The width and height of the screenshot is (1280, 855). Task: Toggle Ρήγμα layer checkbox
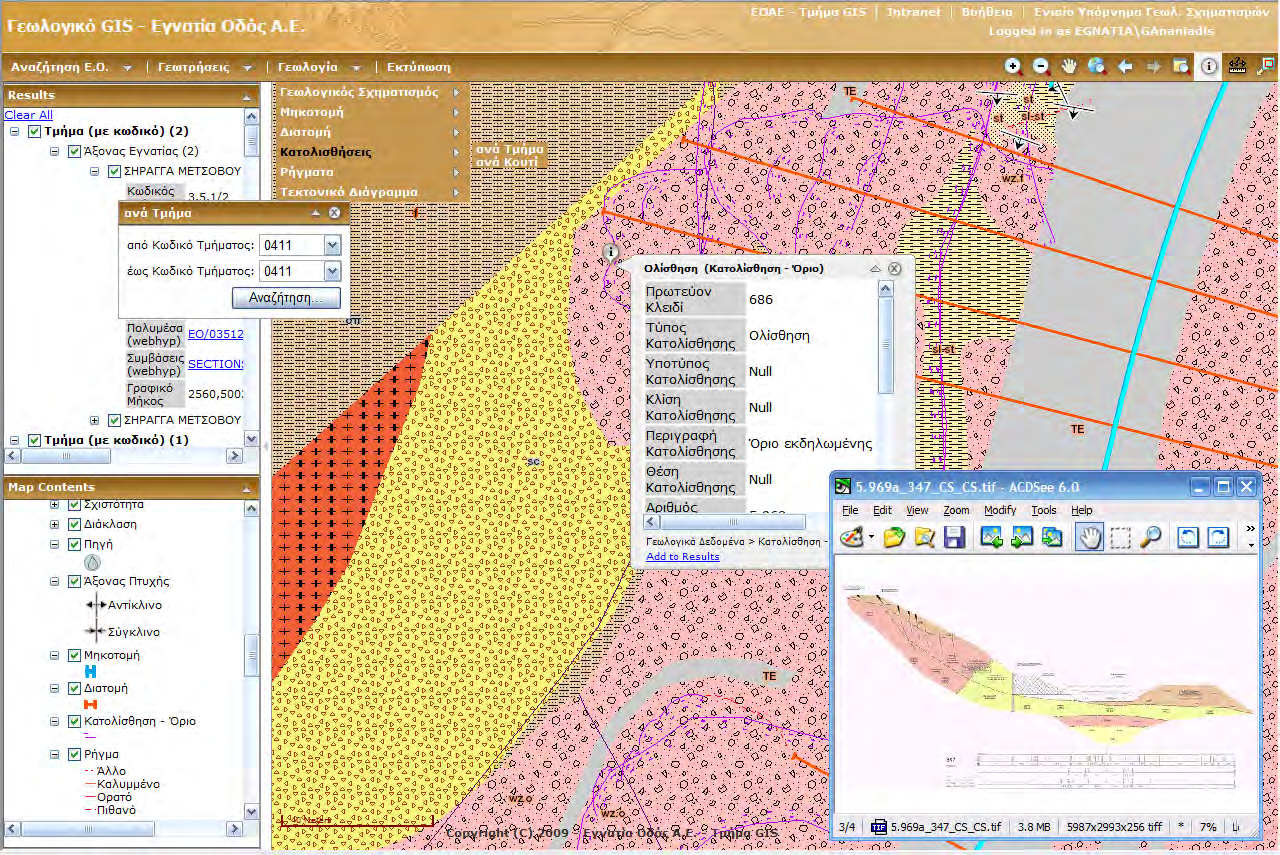tap(74, 754)
